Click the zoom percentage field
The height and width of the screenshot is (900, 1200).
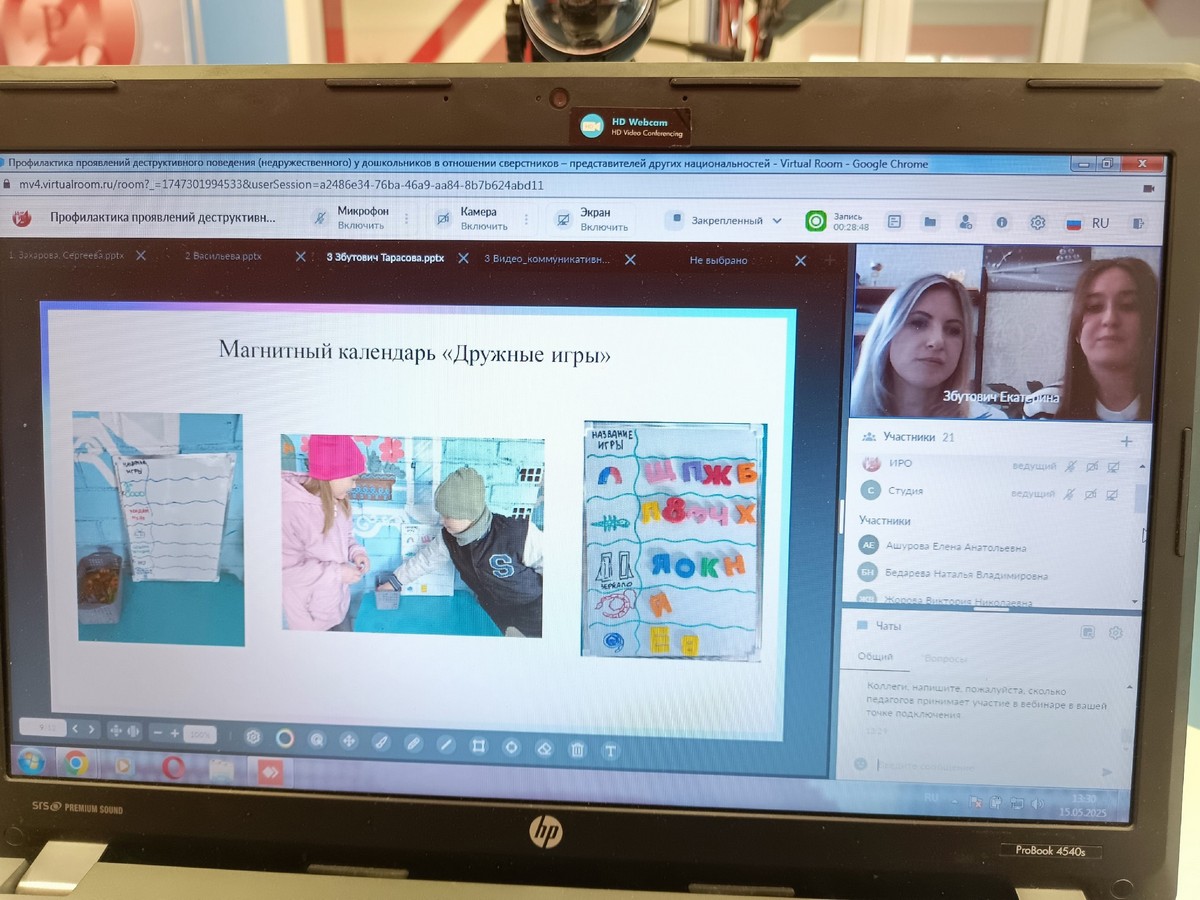coord(201,734)
